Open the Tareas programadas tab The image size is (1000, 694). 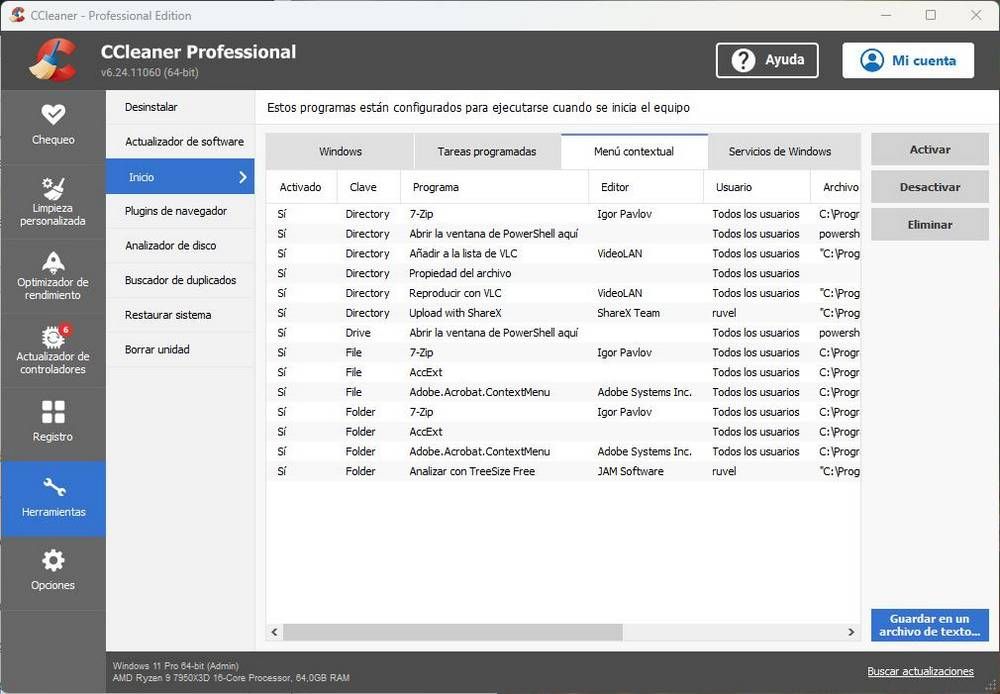(x=486, y=151)
